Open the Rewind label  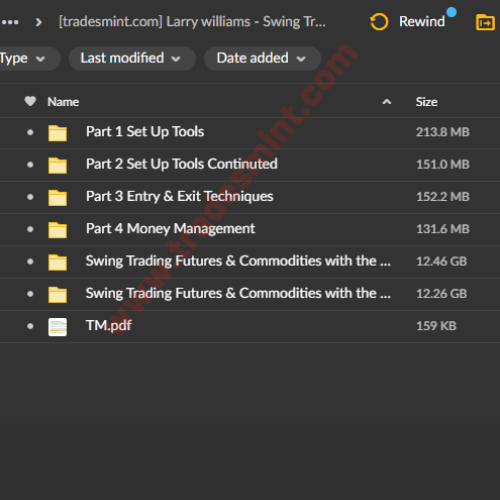pos(422,21)
